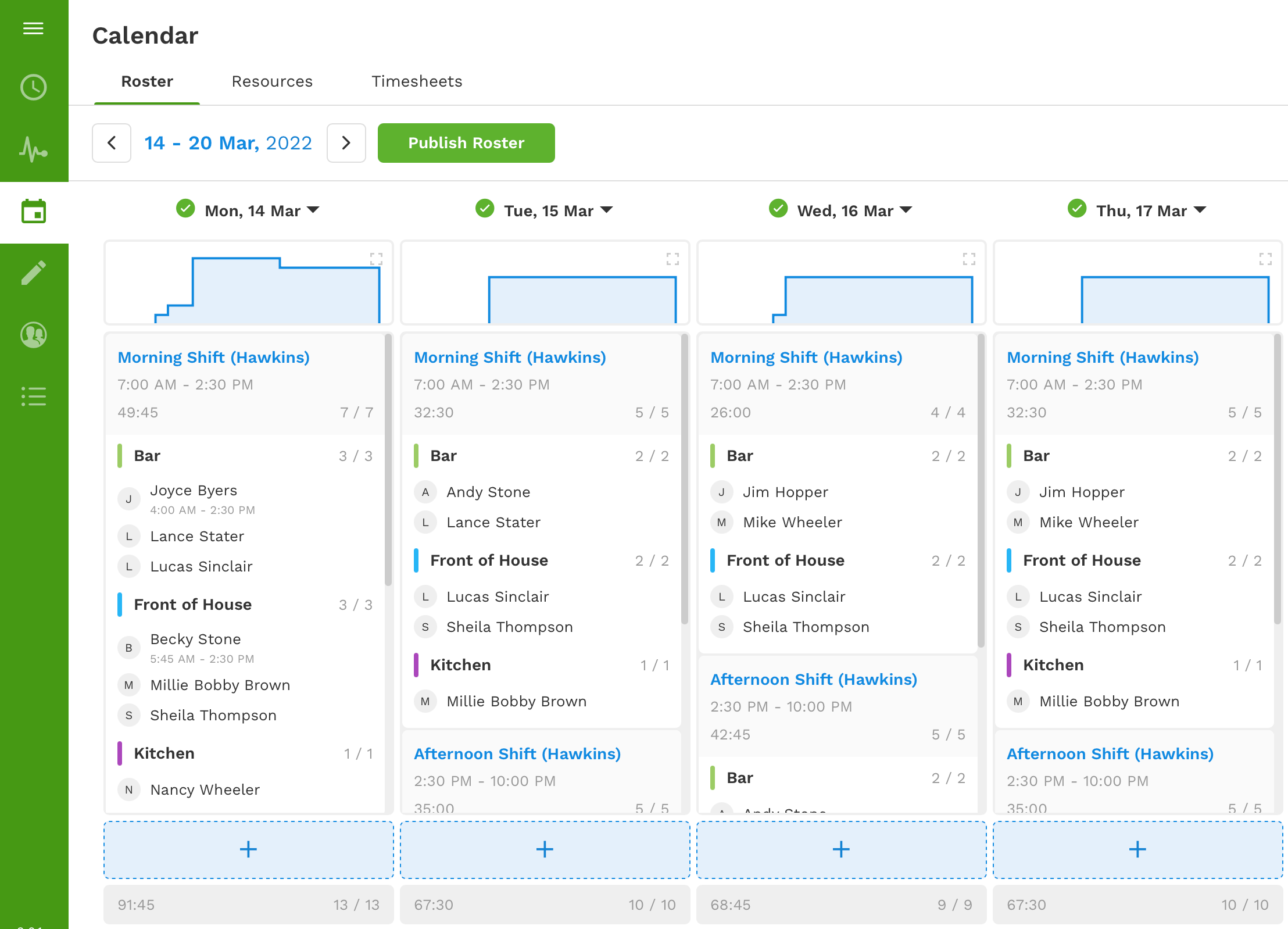Expand Thursday's staffing chart fullscreen icon

pyautogui.click(x=1265, y=259)
